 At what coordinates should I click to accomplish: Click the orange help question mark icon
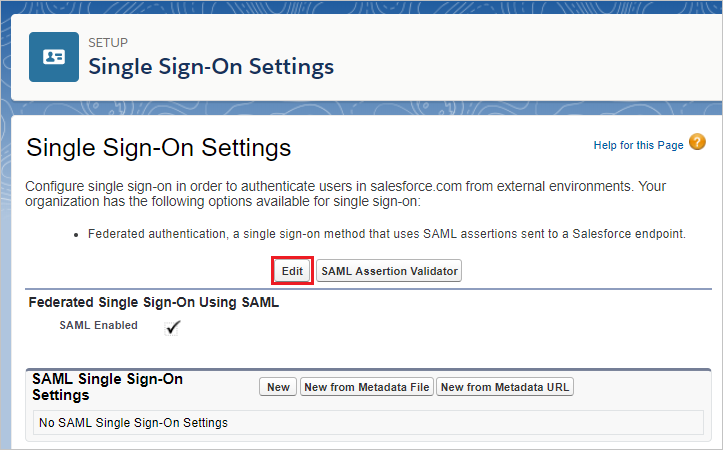pyautogui.click(x=697, y=142)
